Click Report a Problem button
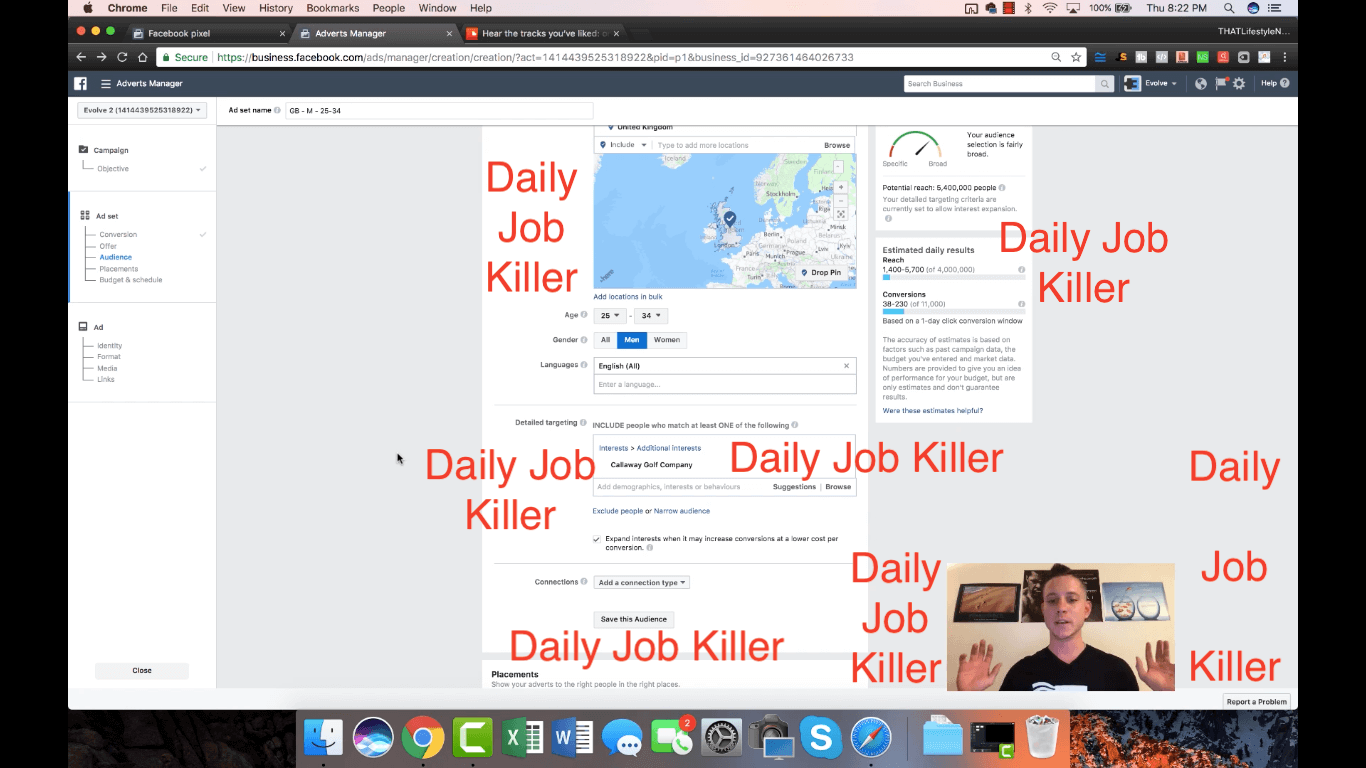This screenshot has width=1366, height=768. [1257, 702]
